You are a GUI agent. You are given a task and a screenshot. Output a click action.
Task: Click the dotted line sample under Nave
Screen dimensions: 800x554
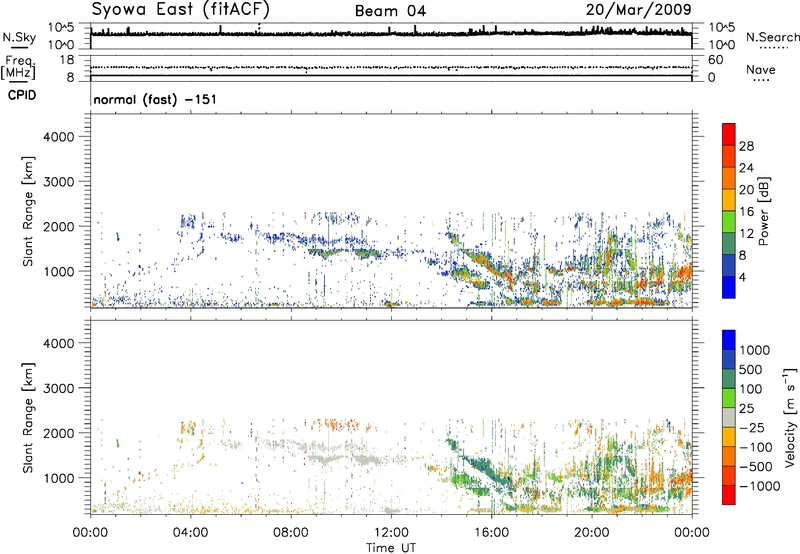761,80
